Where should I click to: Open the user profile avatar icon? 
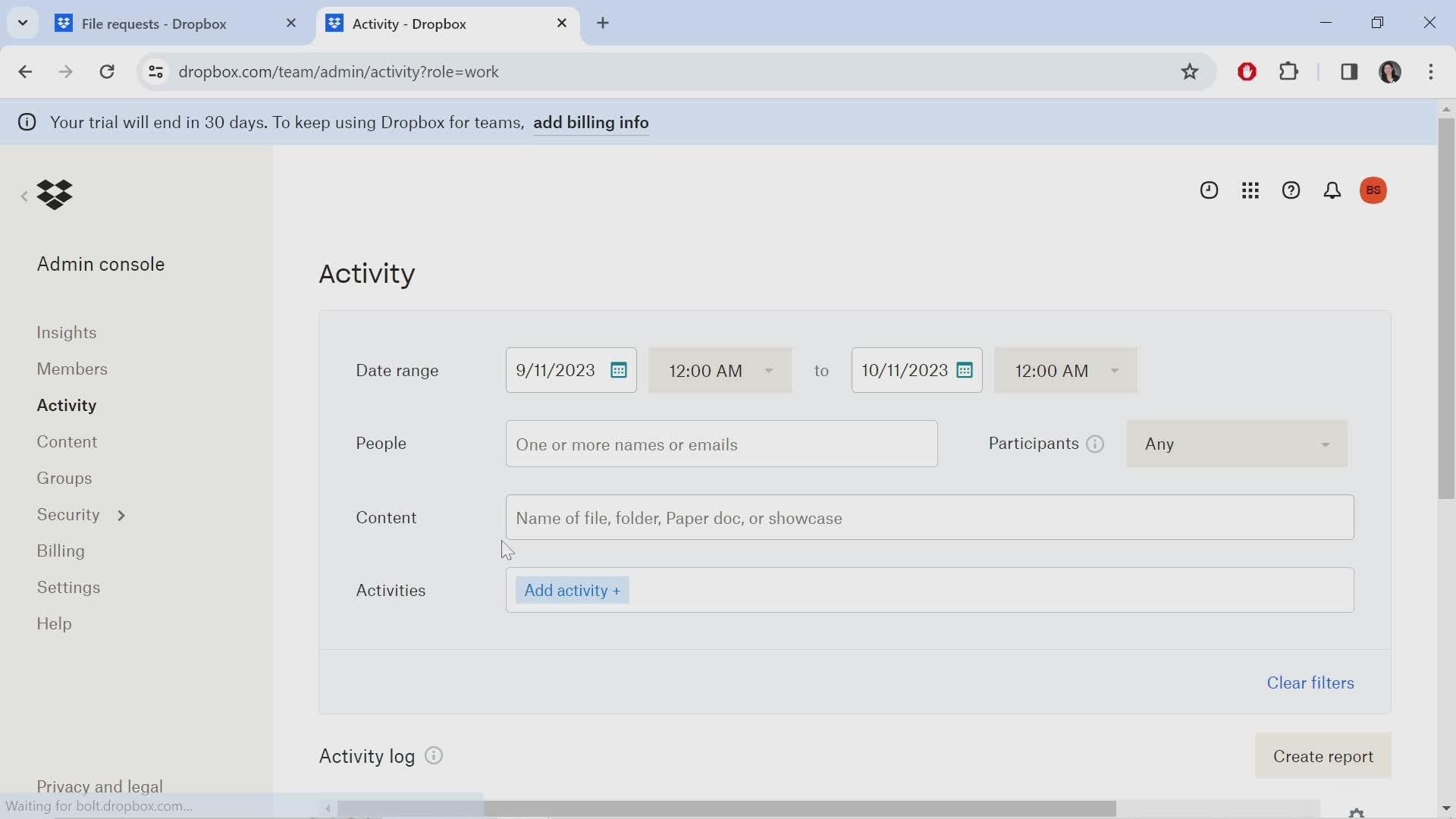[x=1373, y=190]
